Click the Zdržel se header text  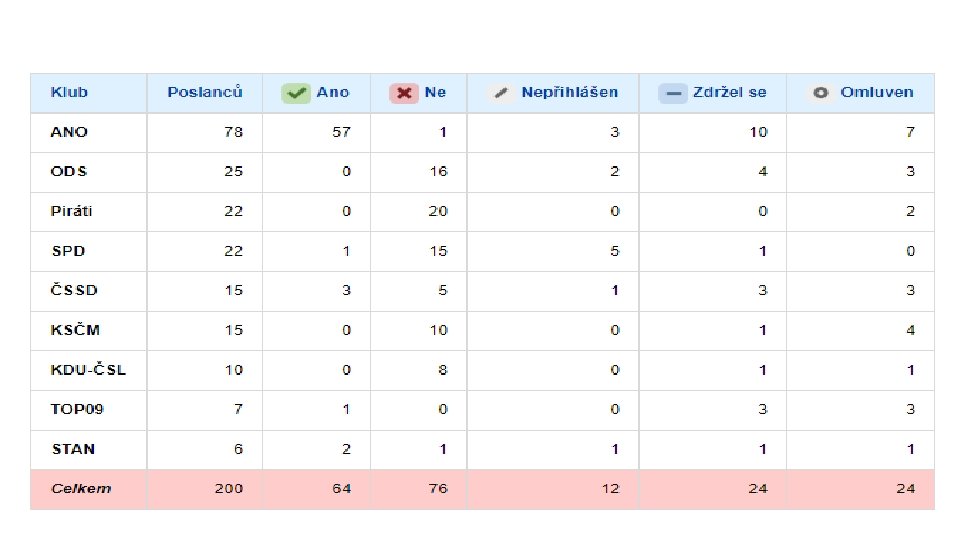click(729, 92)
